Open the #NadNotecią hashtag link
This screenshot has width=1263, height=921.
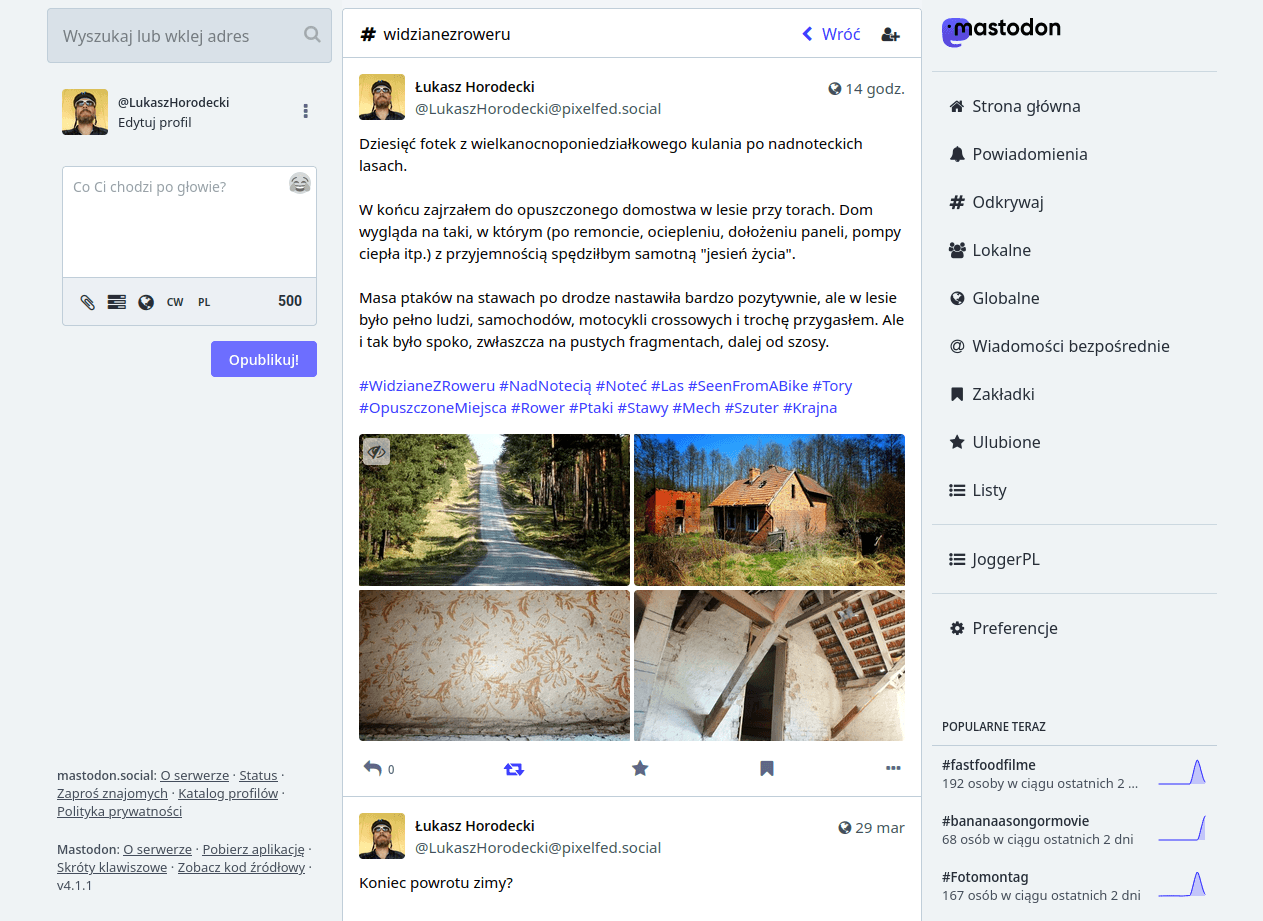click(545, 385)
